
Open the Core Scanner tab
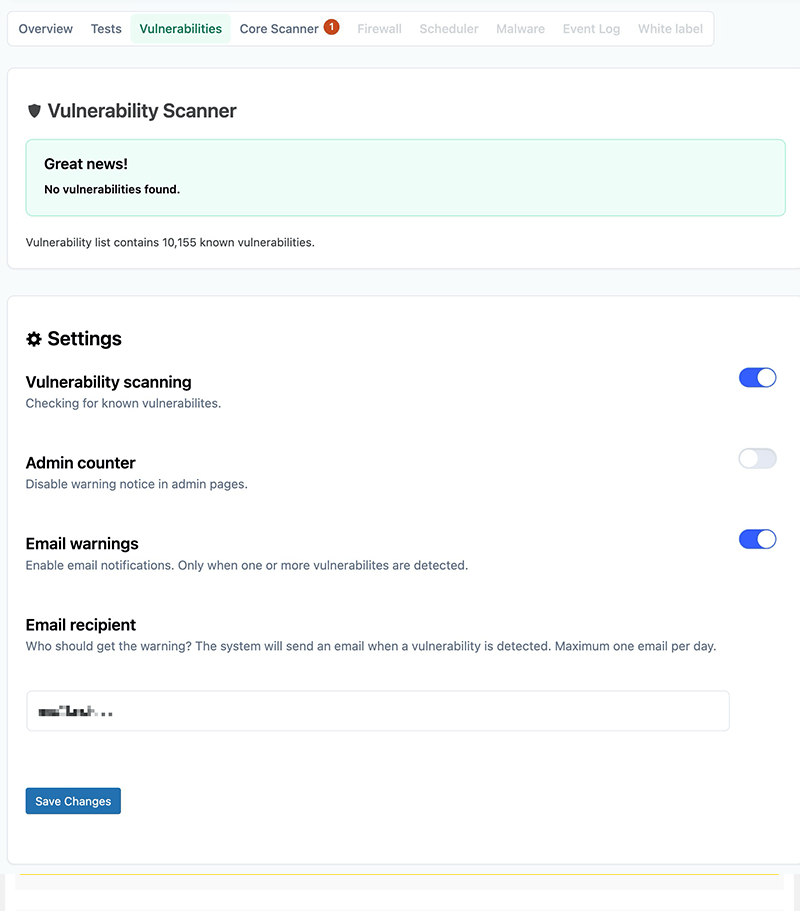[279, 29]
